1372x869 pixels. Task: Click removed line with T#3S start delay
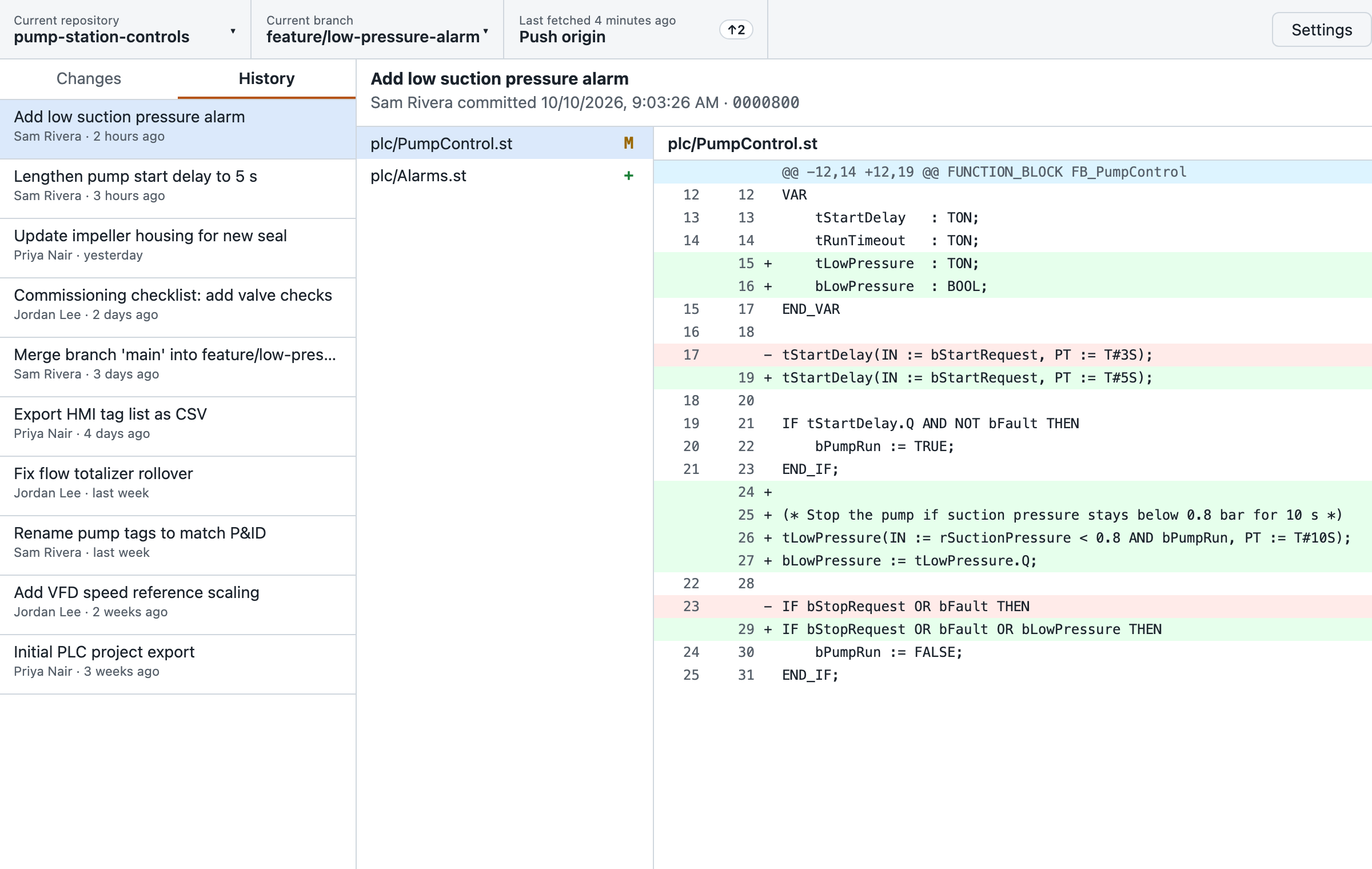click(x=1012, y=355)
